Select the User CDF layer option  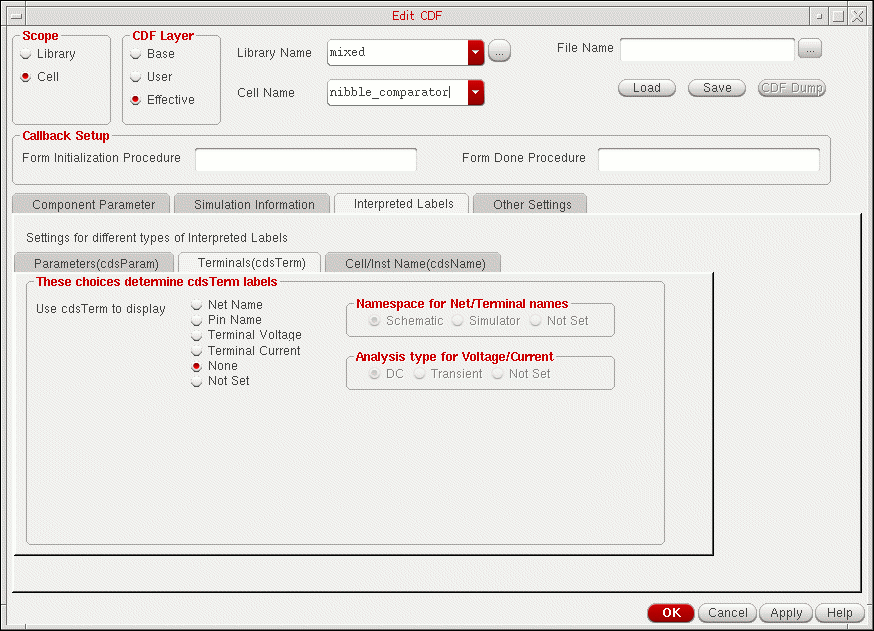tap(136, 77)
